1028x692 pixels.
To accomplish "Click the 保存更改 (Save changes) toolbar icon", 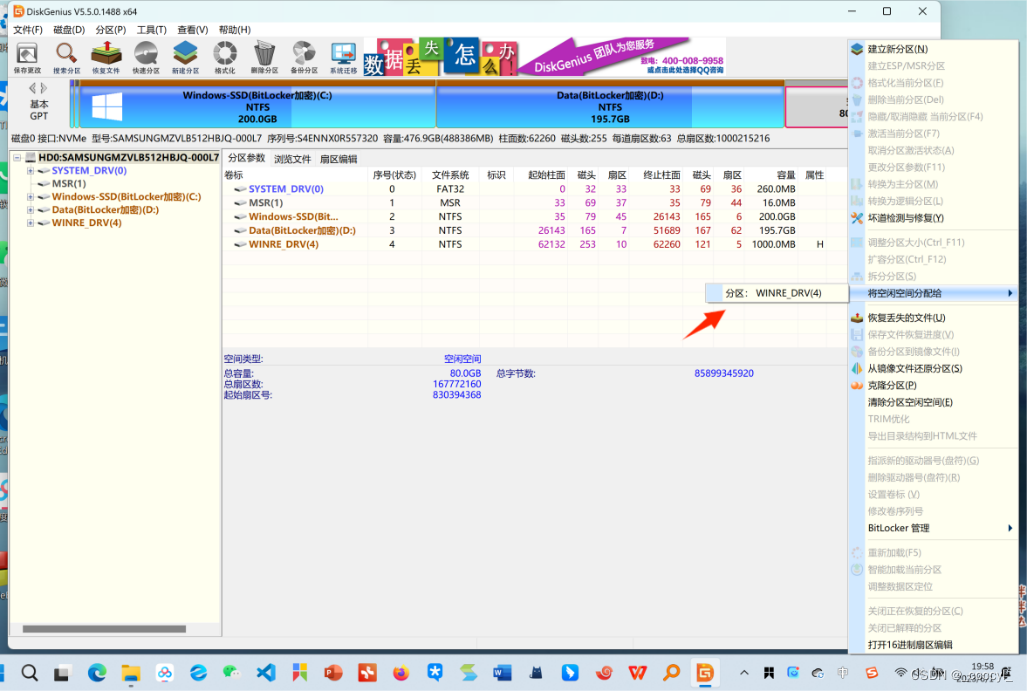I will (27, 58).
